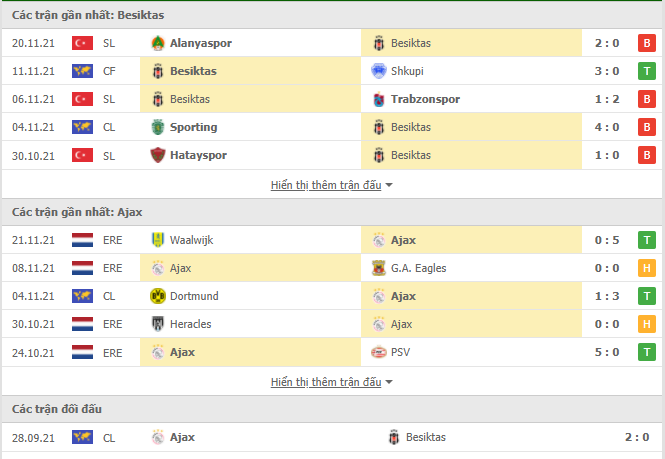This screenshot has height=459, width=665.
Task: Click the red B badge for Alanyaspor match
Action: tap(647, 43)
